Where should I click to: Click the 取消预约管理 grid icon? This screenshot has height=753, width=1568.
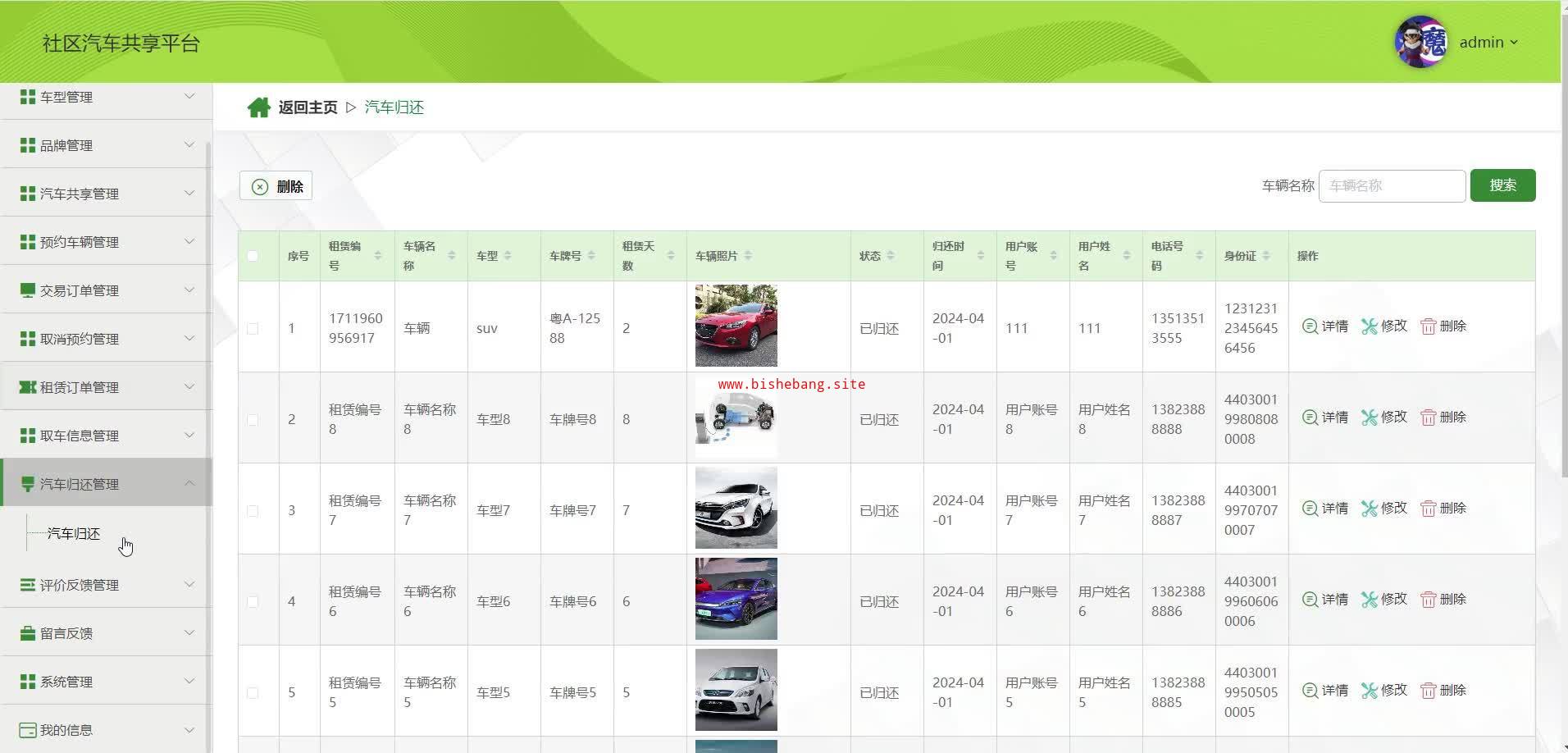click(28, 339)
